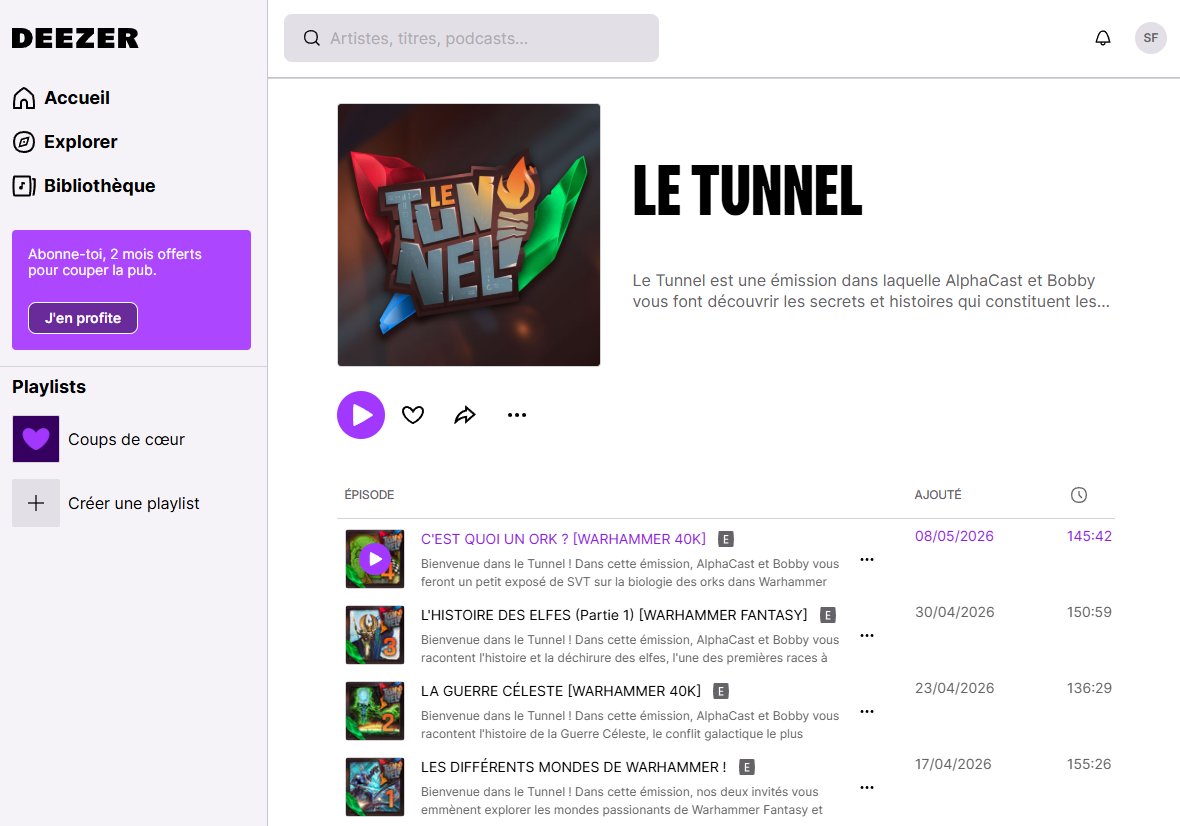The height and width of the screenshot is (826, 1180).
Task: Expand the truncated podcast description text
Action: 871,291
